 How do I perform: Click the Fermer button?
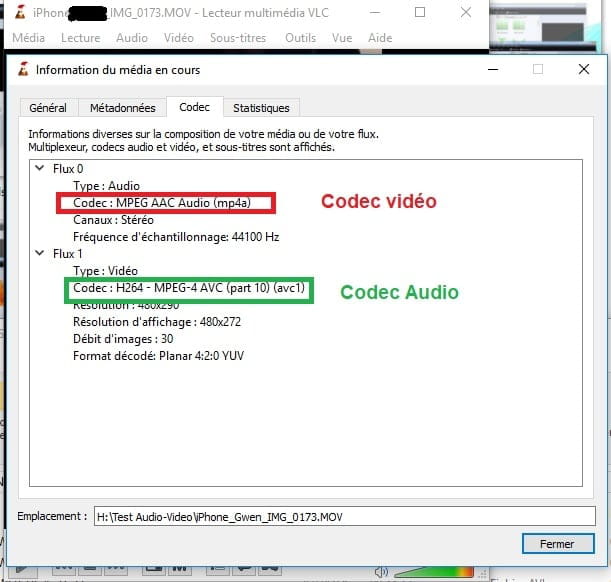[558, 543]
